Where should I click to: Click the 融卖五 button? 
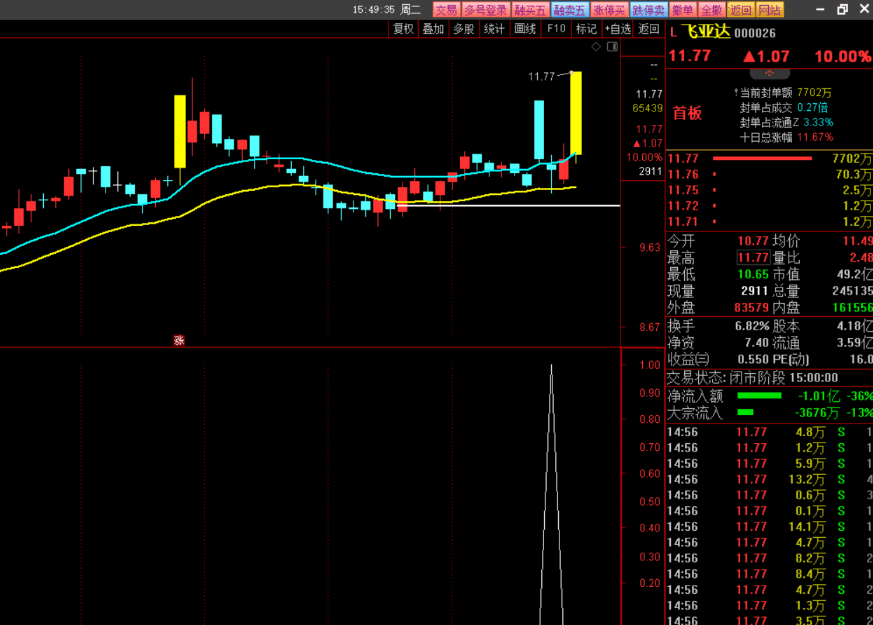point(570,10)
